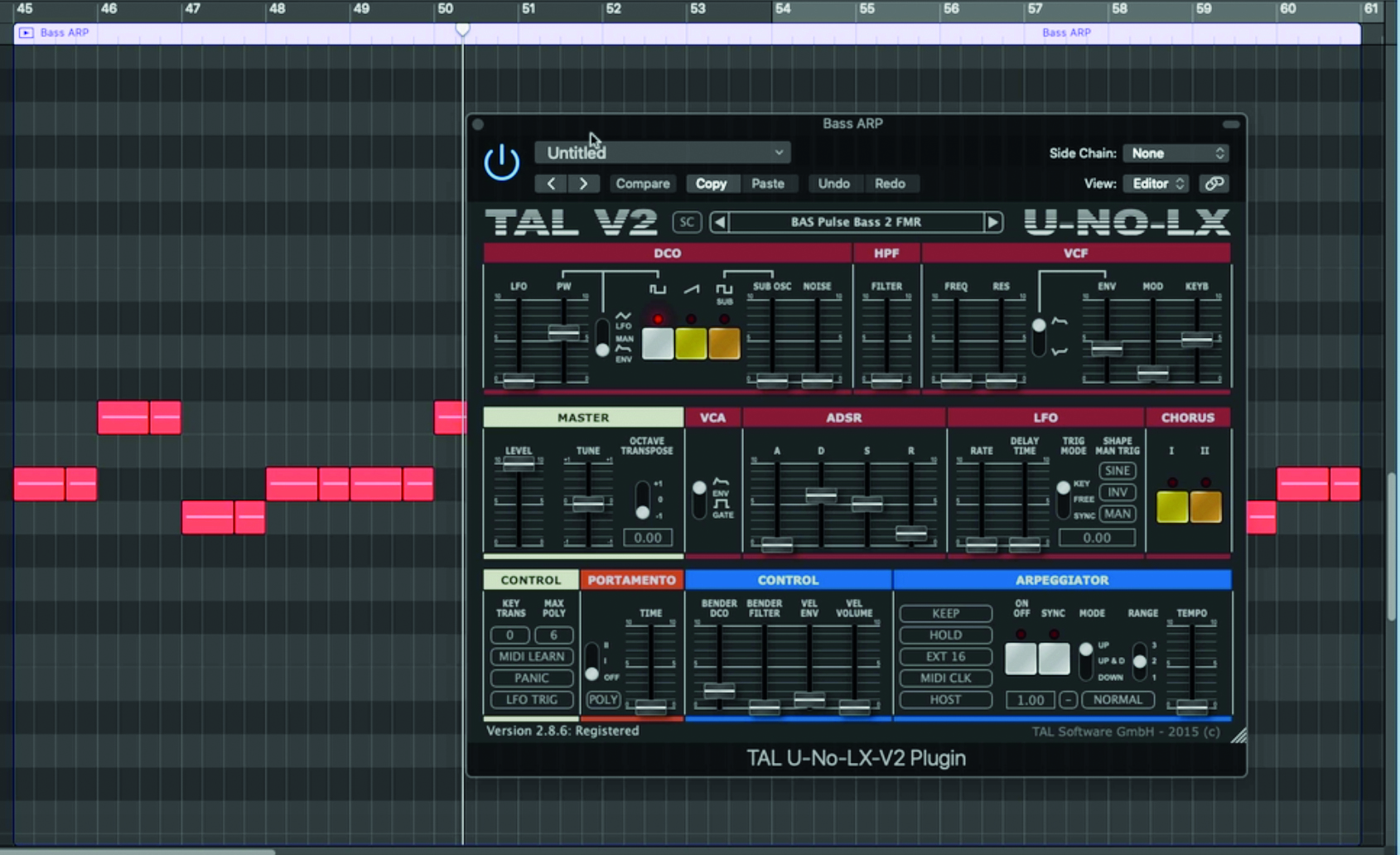Enable the DCO sawtooth yellow button
The image size is (1400, 855).
pos(691,344)
